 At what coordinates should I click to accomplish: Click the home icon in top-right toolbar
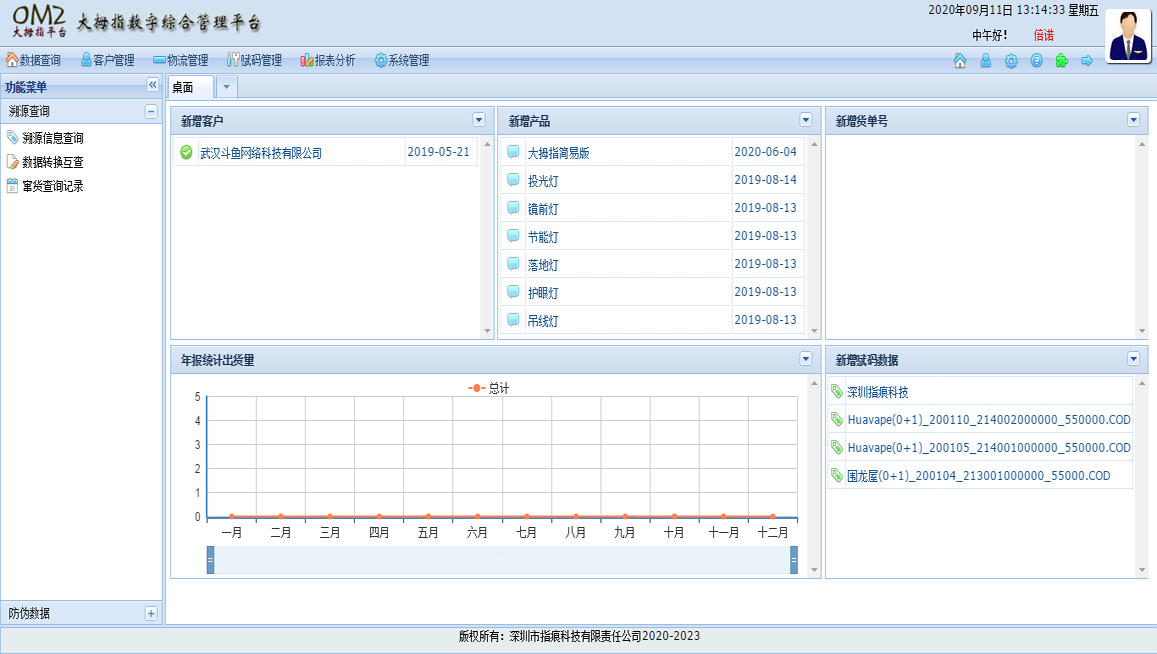tap(960, 61)
